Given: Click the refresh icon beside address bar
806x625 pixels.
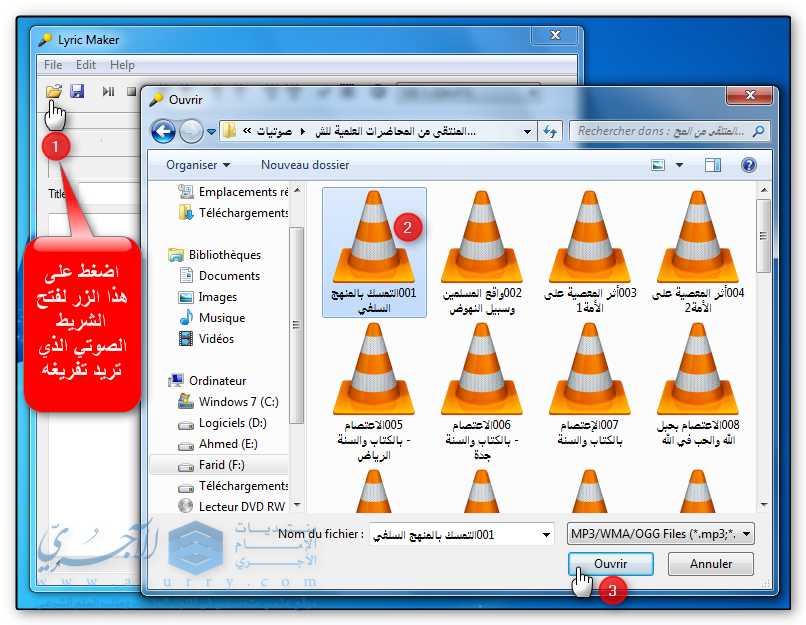Looking at the screenshot, I should [550, 132].
